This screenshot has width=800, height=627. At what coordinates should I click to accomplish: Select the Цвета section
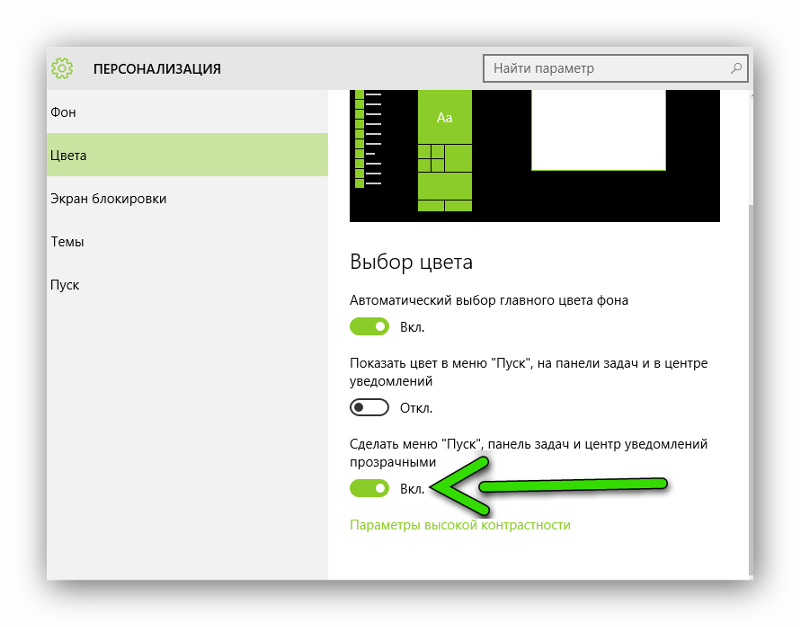(187, 155)
